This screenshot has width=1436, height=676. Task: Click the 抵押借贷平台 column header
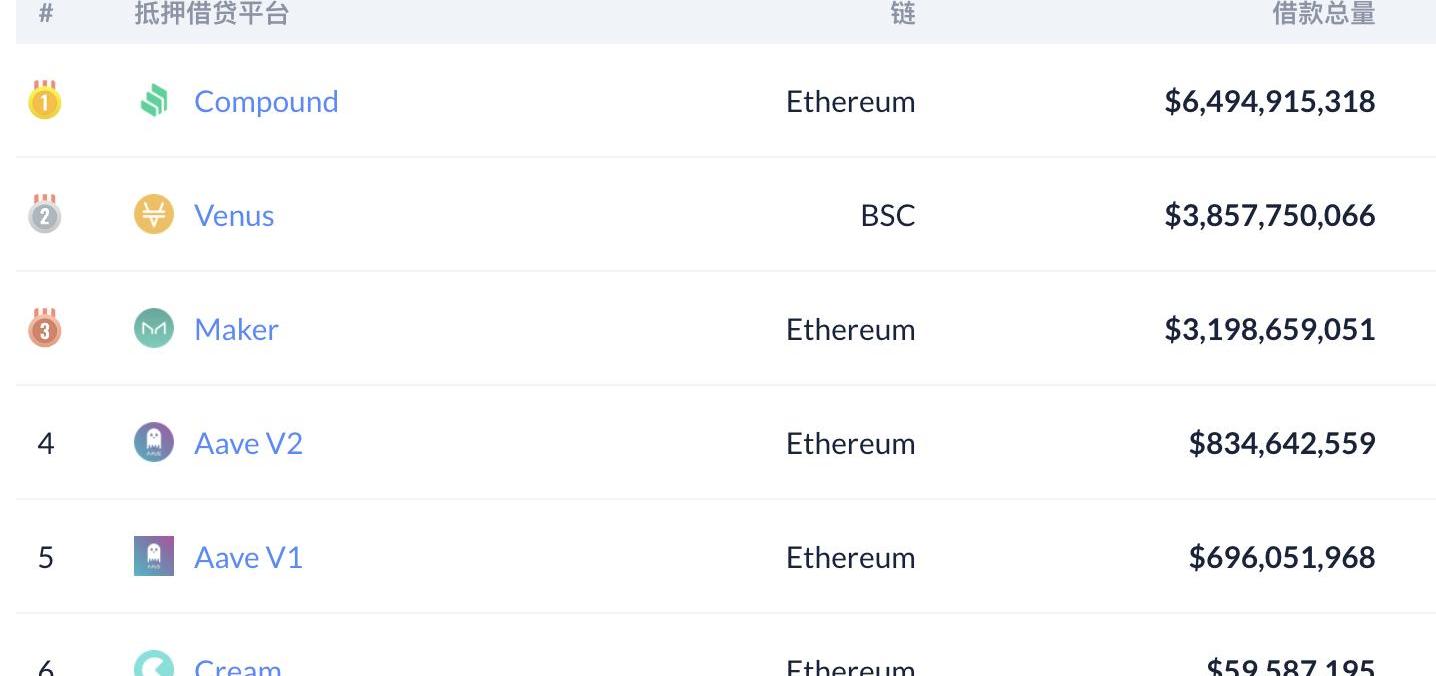coord(211,13)
